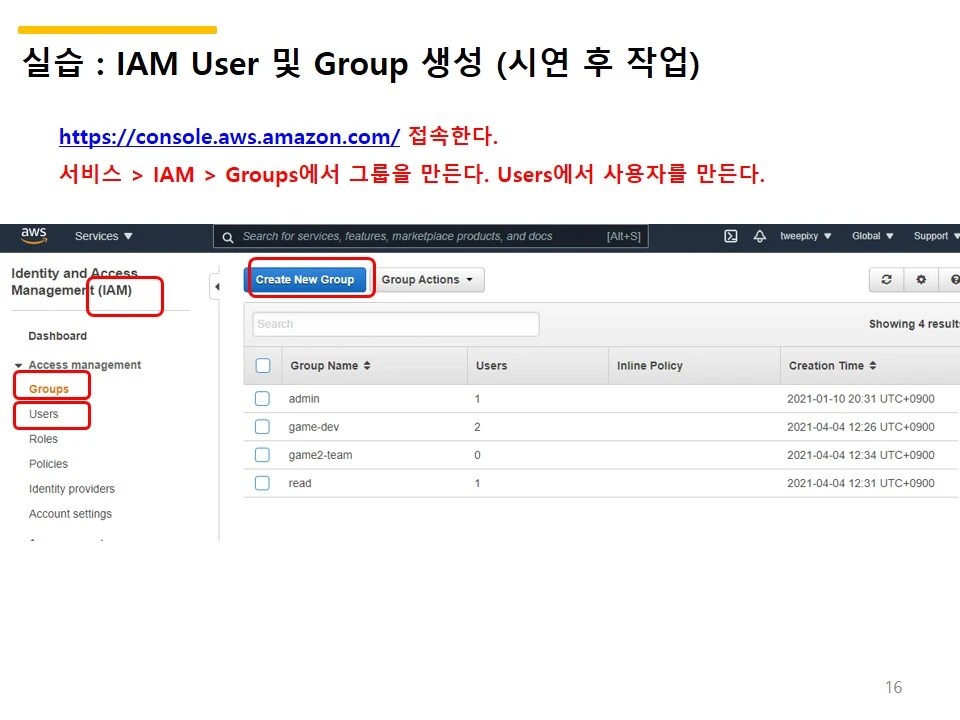Image resolution: width=960 pixels, height=720 pixels.
Task: Open the tweepixy account dropdown
Action: coord(805,236)
